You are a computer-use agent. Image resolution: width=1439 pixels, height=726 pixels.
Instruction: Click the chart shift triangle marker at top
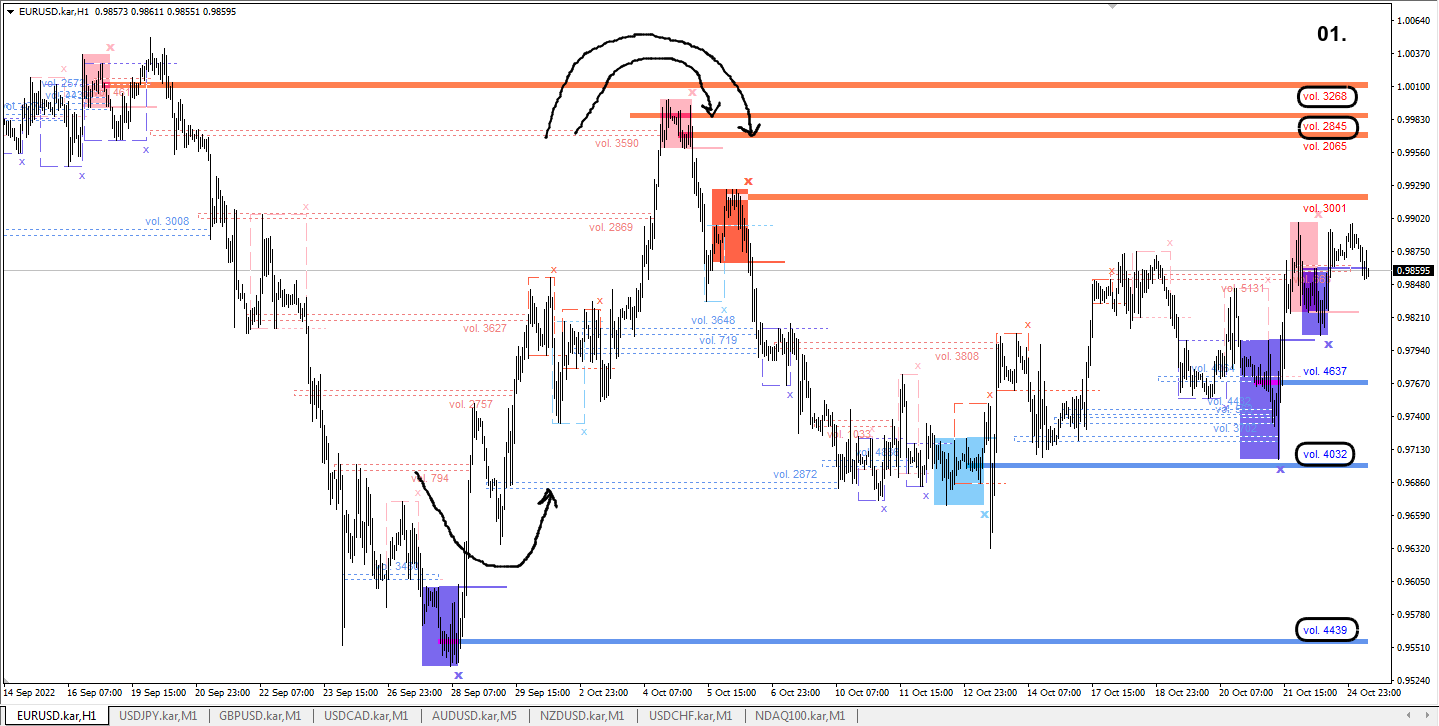(1113, 5)
